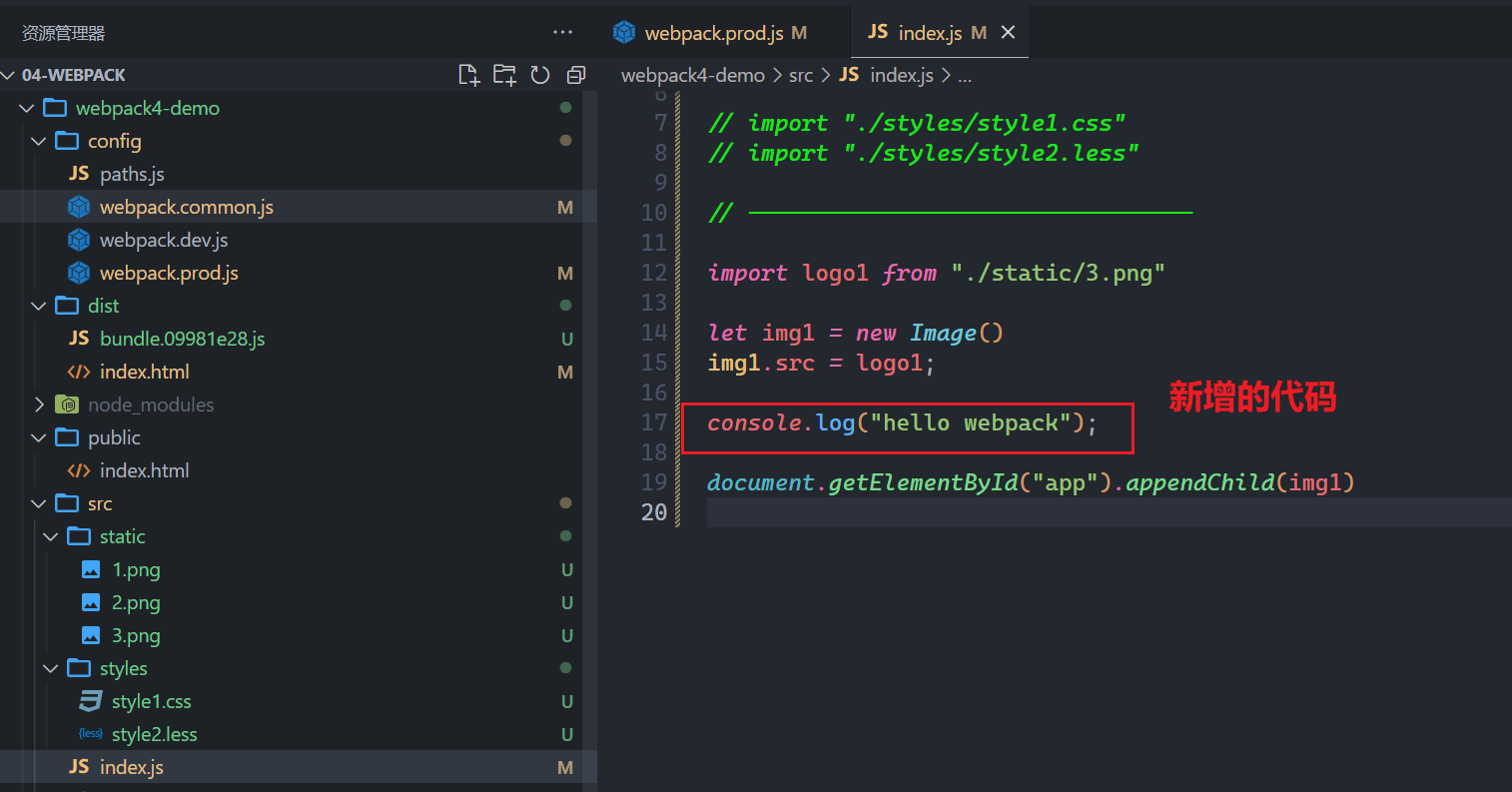This screenshot has height=792, width=1512.
Task: Click the folder icon beside webpack4-demo
Action: pos(55,108)
